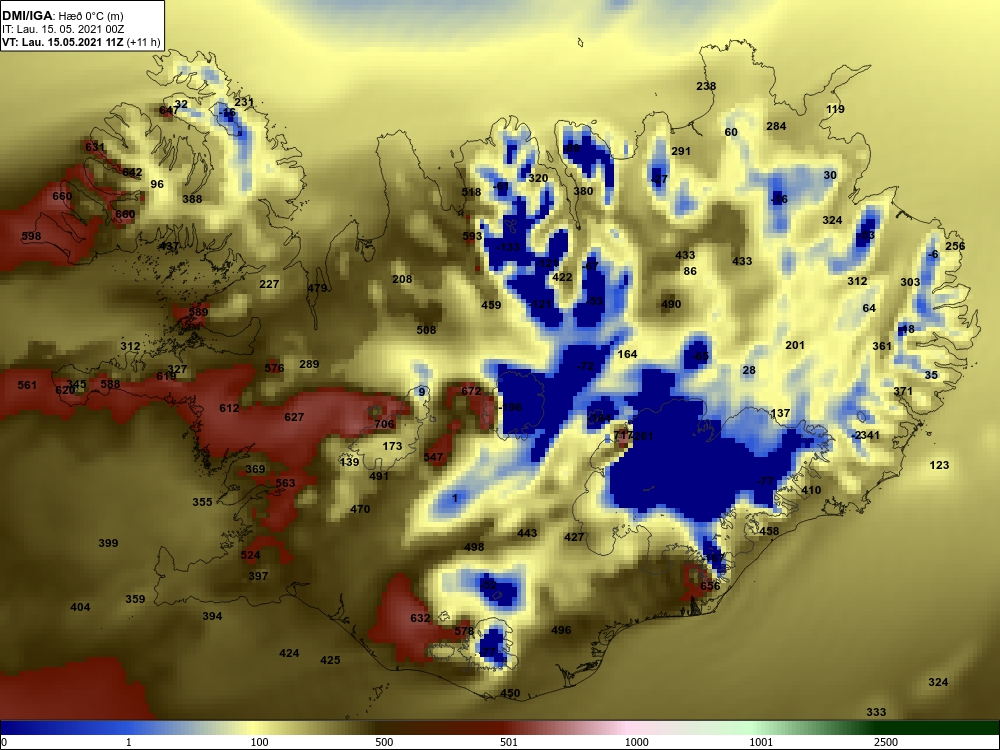Click the map value '361'
Screen dimensions: 1000x750
point(882,346)
